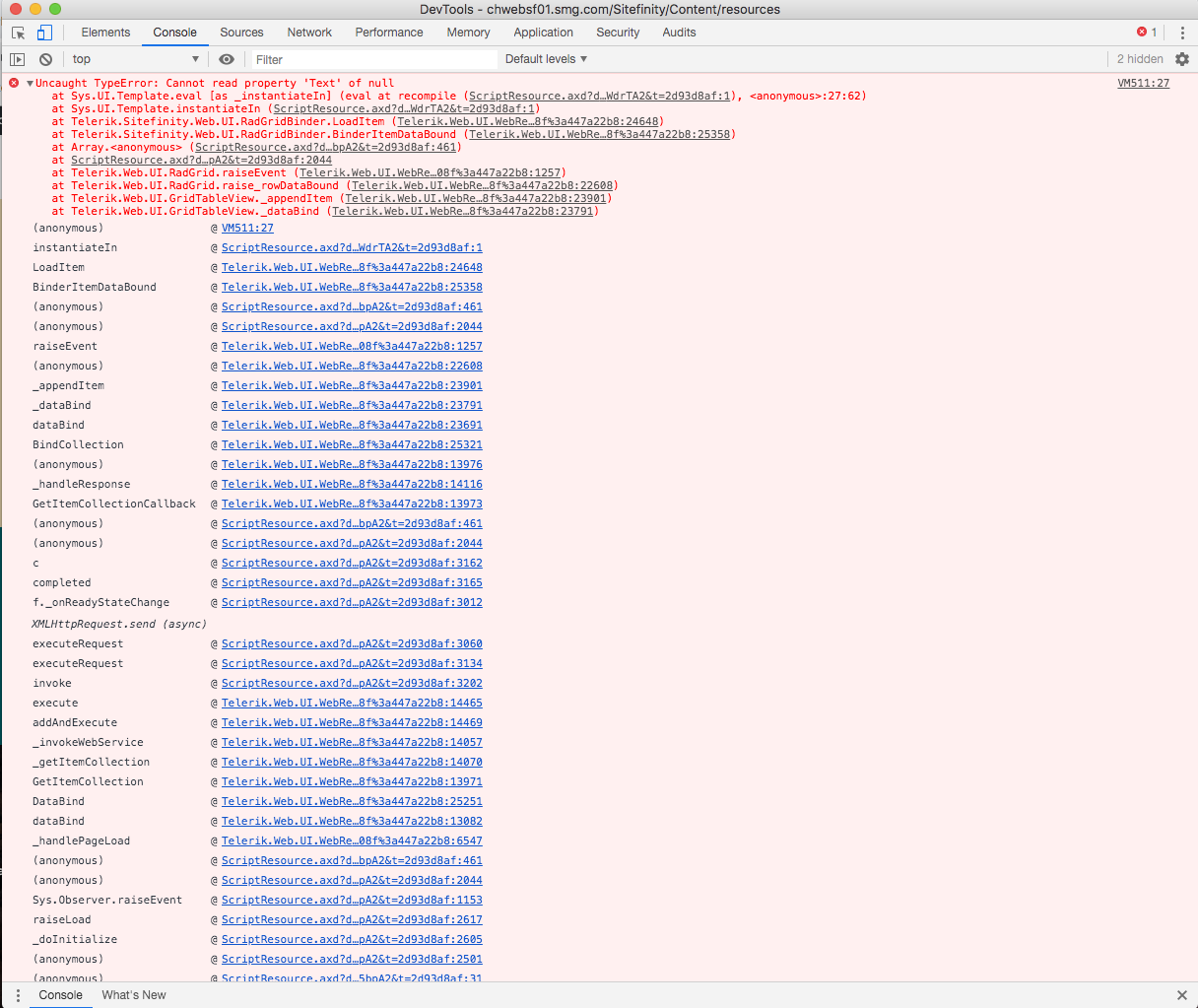1198x1008 pixels.
Task: Open the f._onReadyStateChange link ending 3012
Action: coord(352,603)
